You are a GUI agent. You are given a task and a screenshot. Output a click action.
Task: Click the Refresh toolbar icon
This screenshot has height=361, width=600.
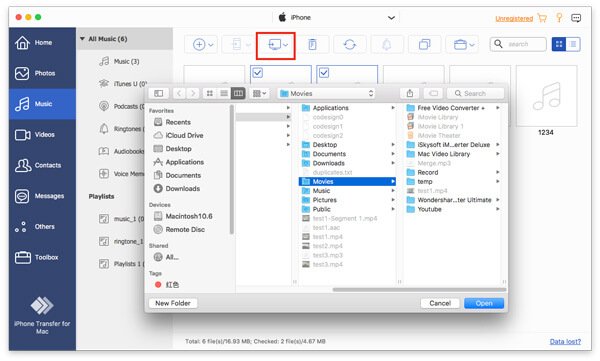click(350, 44)
